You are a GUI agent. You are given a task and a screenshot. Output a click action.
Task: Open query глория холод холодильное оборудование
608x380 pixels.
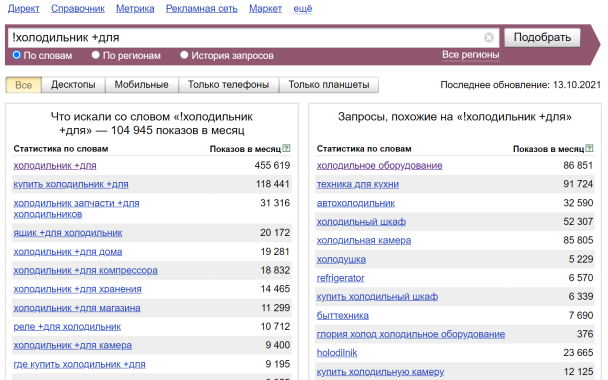[x=411, y=334]
